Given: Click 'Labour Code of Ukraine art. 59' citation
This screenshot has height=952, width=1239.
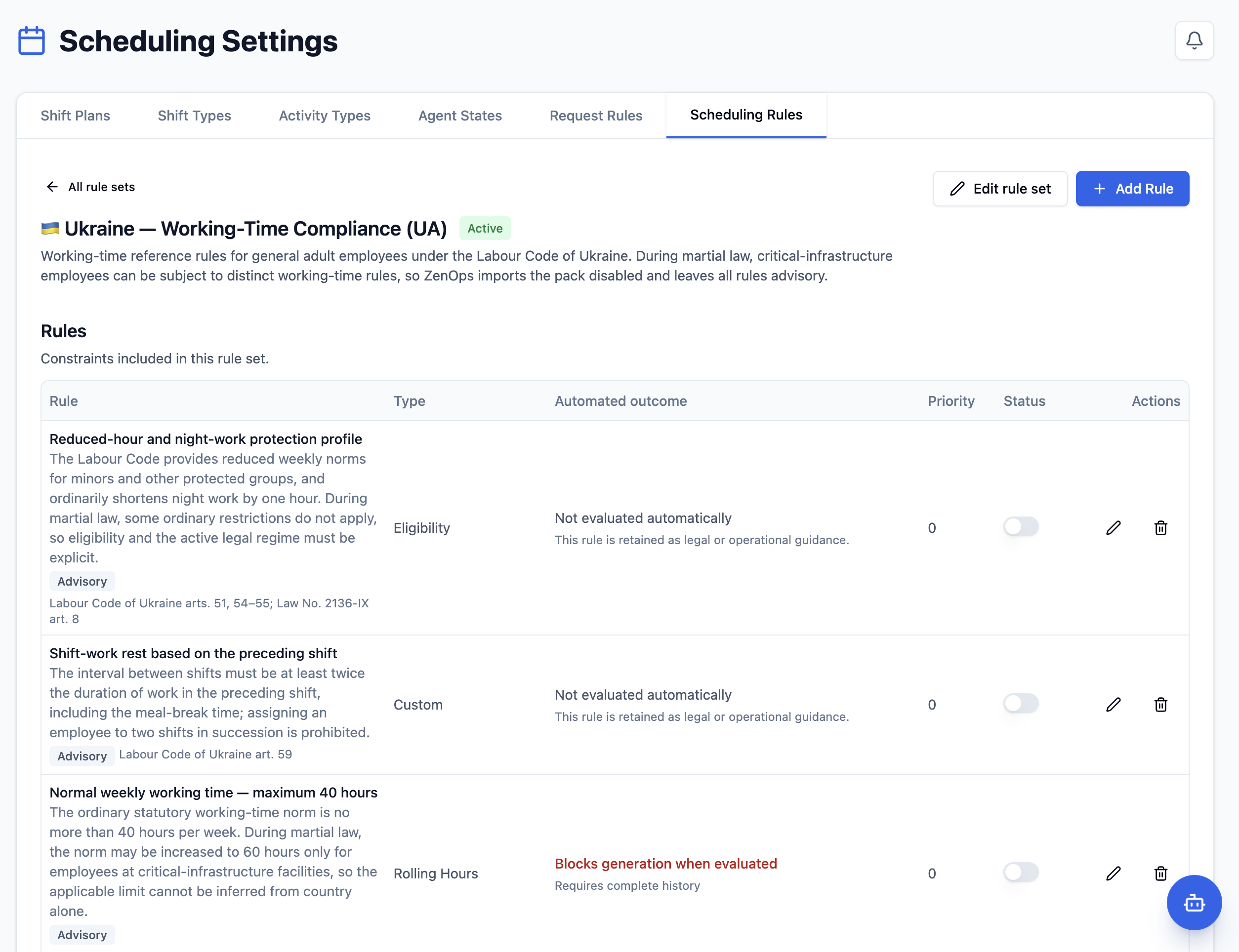Looking at the screenshot, I should tap(205, 754).
